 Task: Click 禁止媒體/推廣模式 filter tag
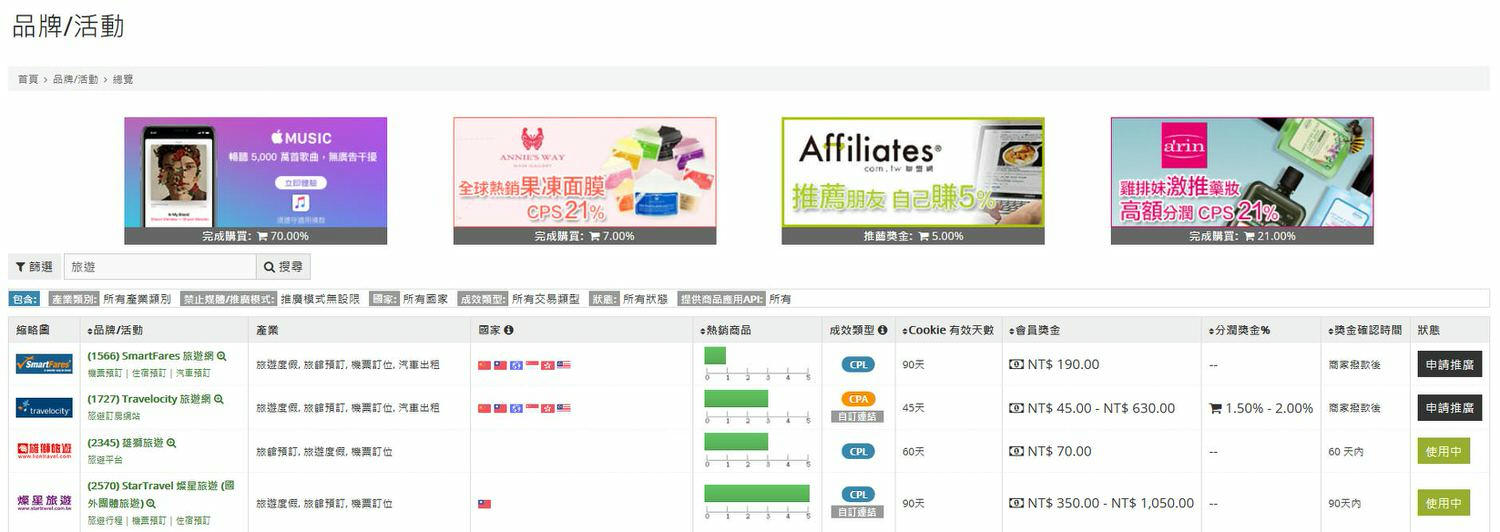[x=229, y=299]
